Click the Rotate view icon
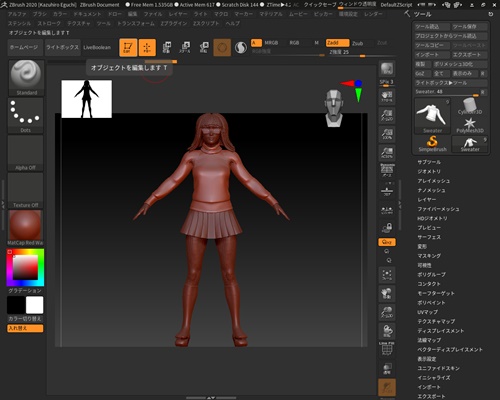The image size is (500, 400). [x=387, y=331]
